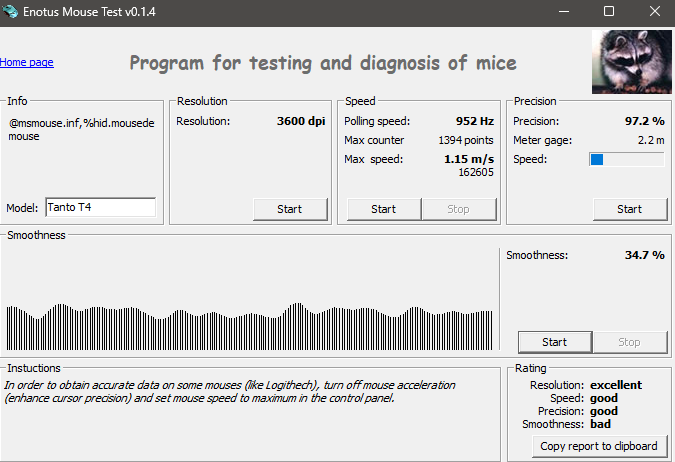Click Stop in the Speed panel
675x462 pixels.
[459, 209]
